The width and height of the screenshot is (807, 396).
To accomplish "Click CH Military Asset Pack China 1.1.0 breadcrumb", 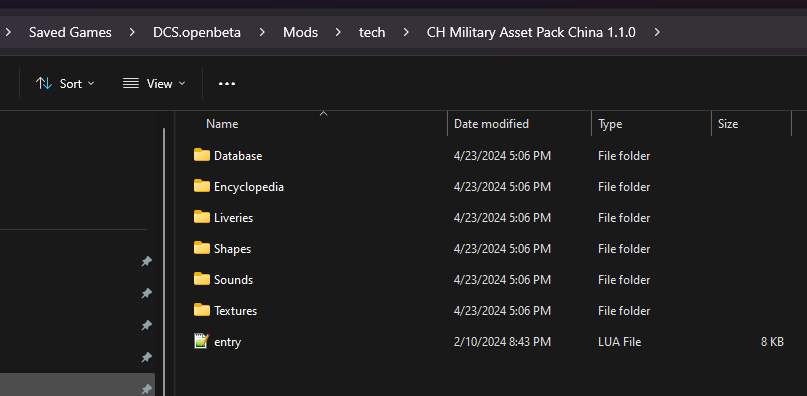I will click(531, 32).
